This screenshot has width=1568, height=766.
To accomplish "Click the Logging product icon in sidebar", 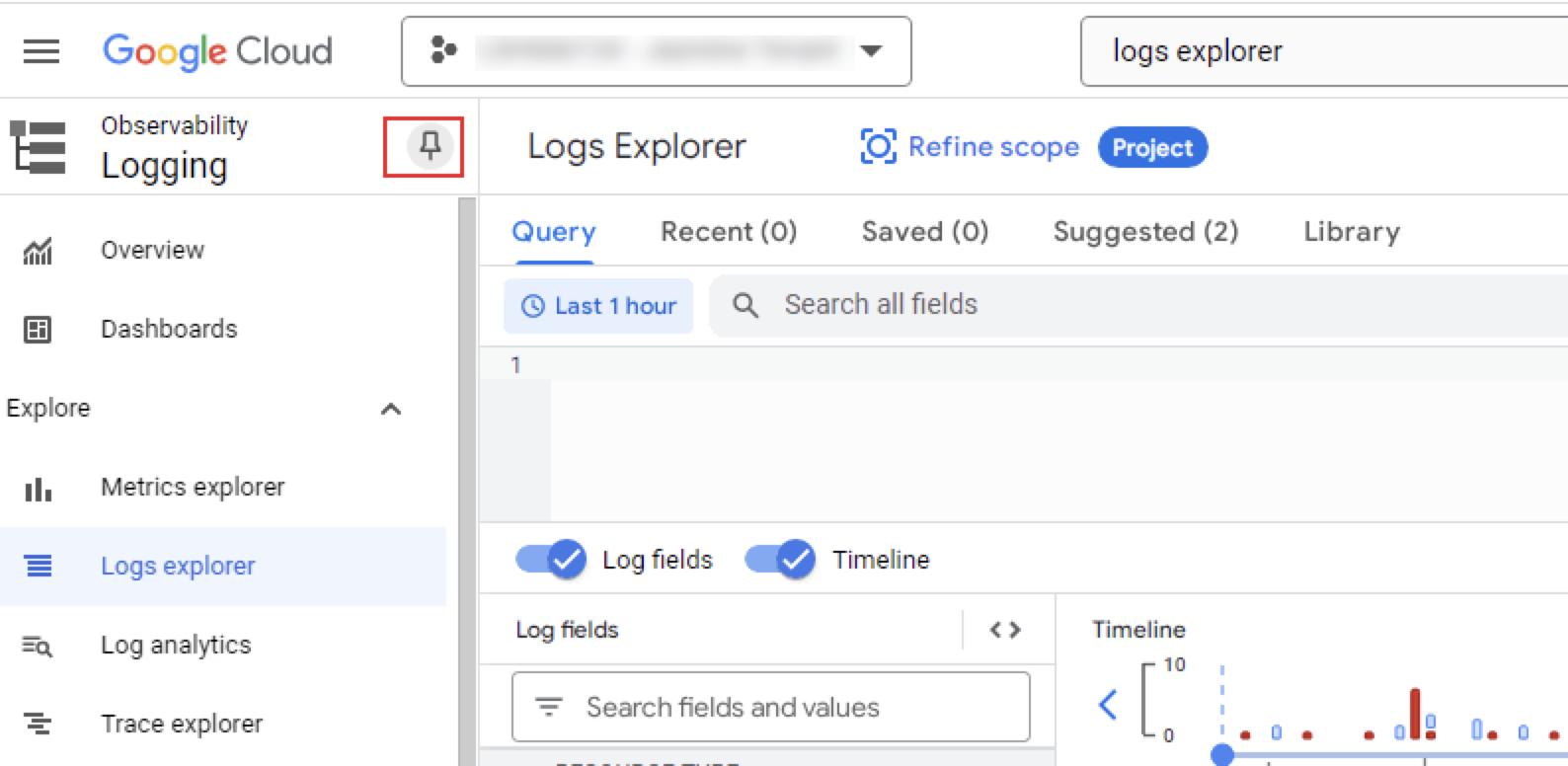I will click(x=38, y=147).
